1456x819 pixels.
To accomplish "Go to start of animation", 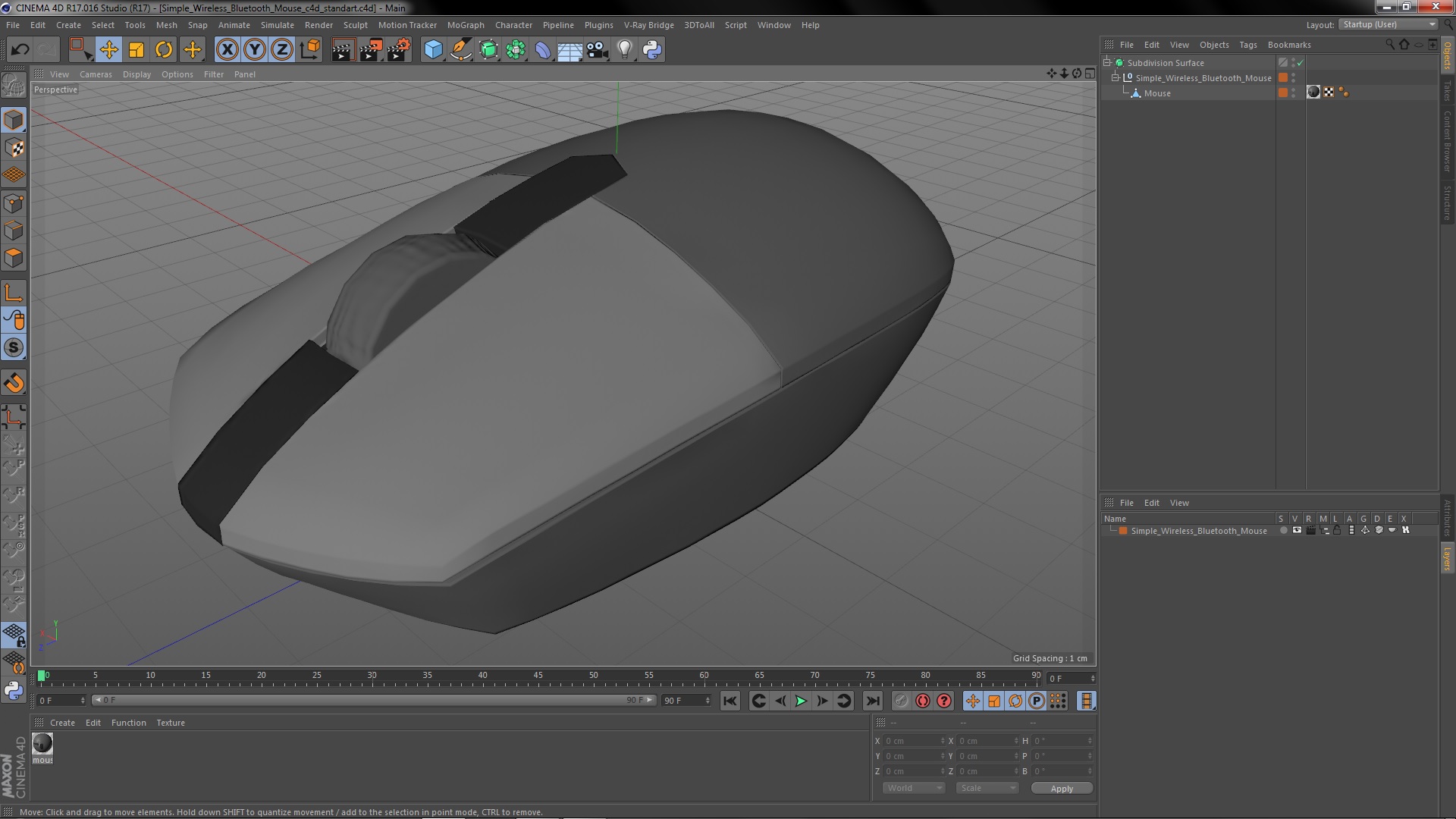I will (x=730, y=701).
